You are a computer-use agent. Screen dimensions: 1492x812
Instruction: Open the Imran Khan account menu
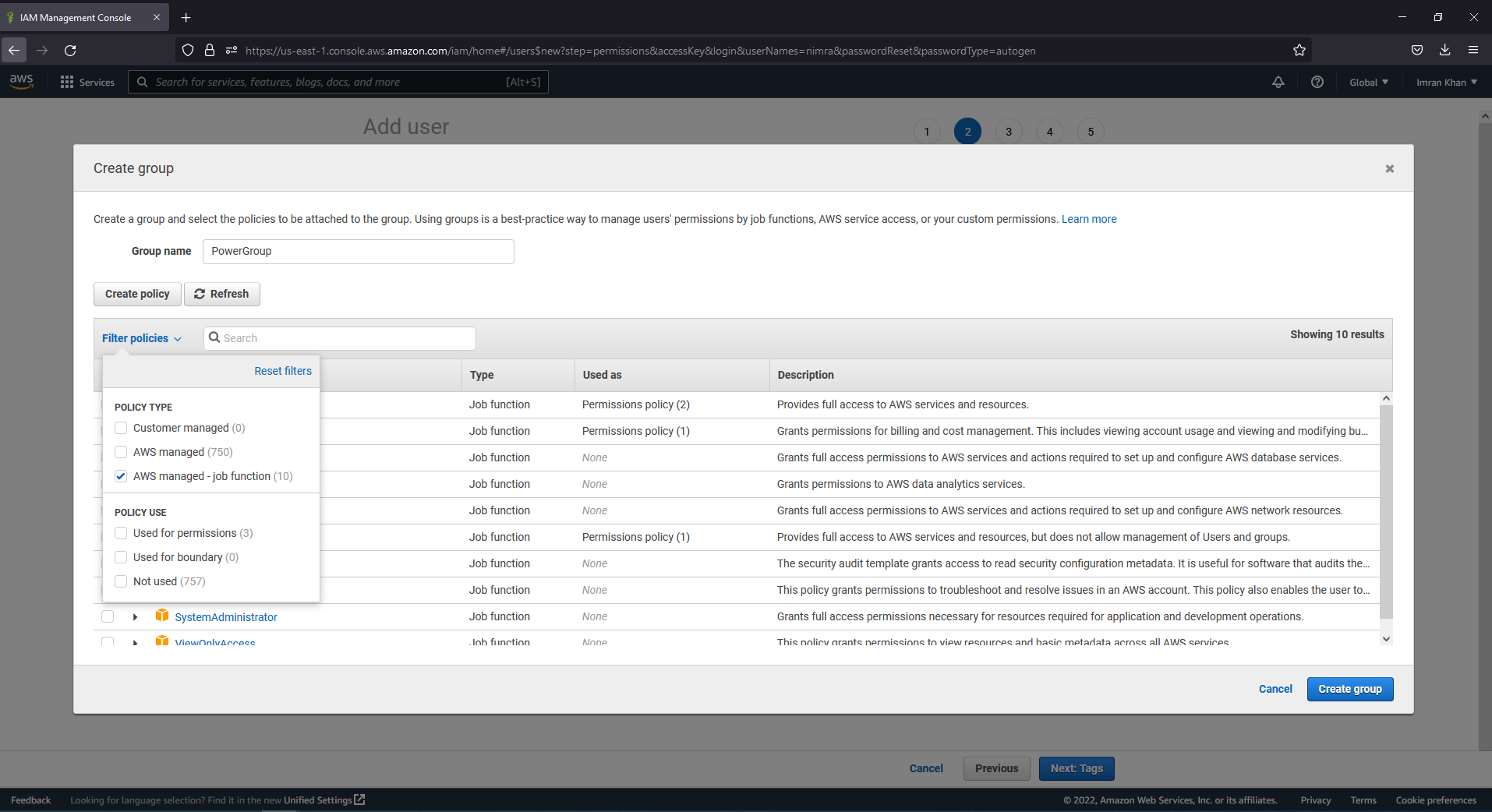(1445, 82)
